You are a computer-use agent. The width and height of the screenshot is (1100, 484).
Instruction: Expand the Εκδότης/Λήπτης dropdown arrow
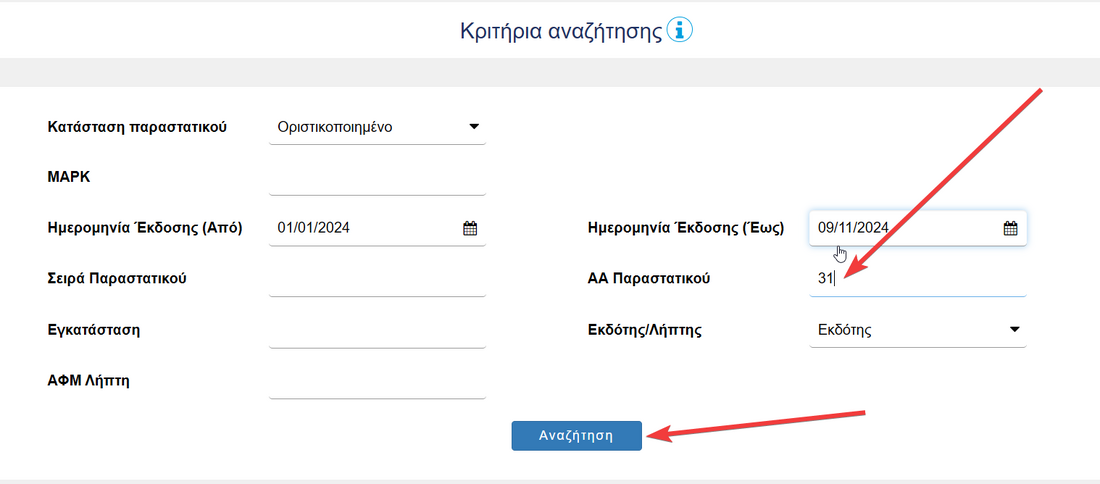click(1014, 329)
